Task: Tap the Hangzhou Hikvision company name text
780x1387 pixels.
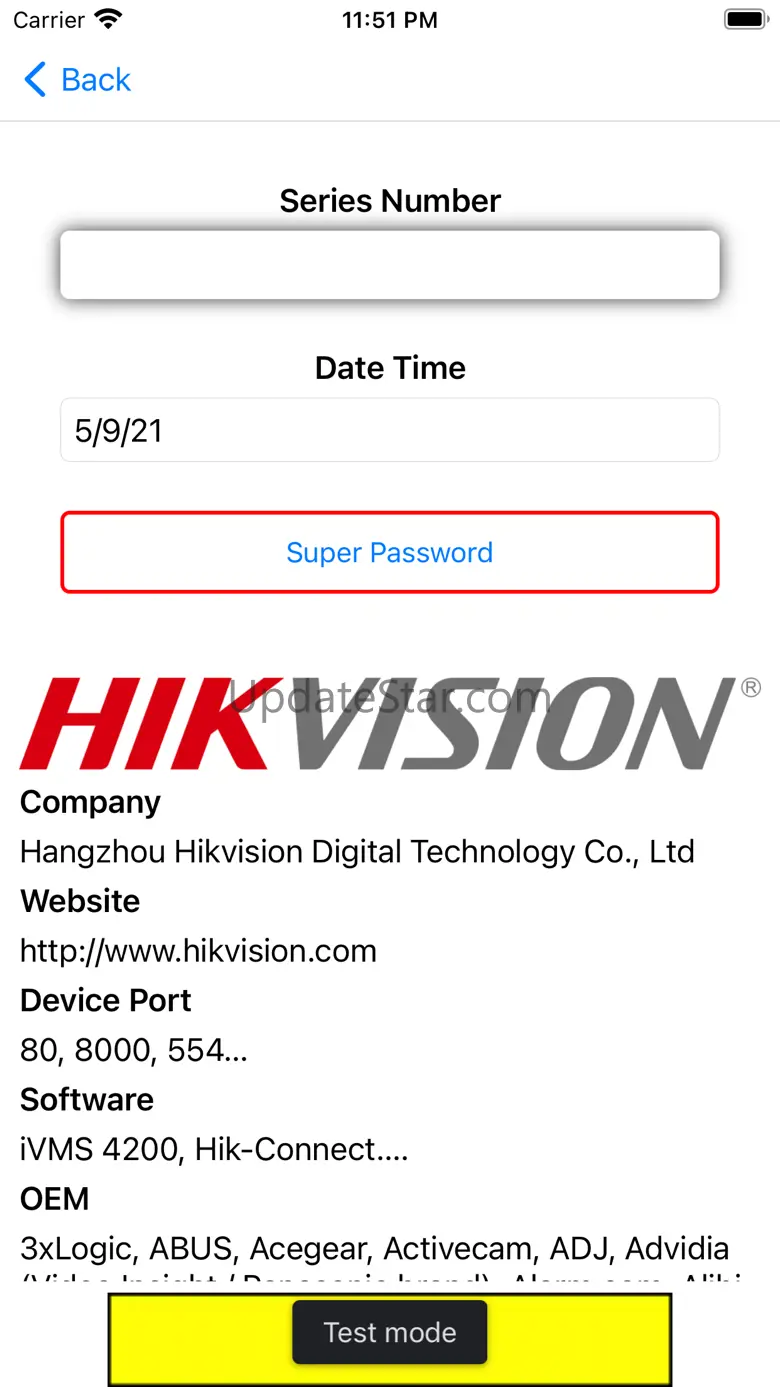Action: coord(357,852)
